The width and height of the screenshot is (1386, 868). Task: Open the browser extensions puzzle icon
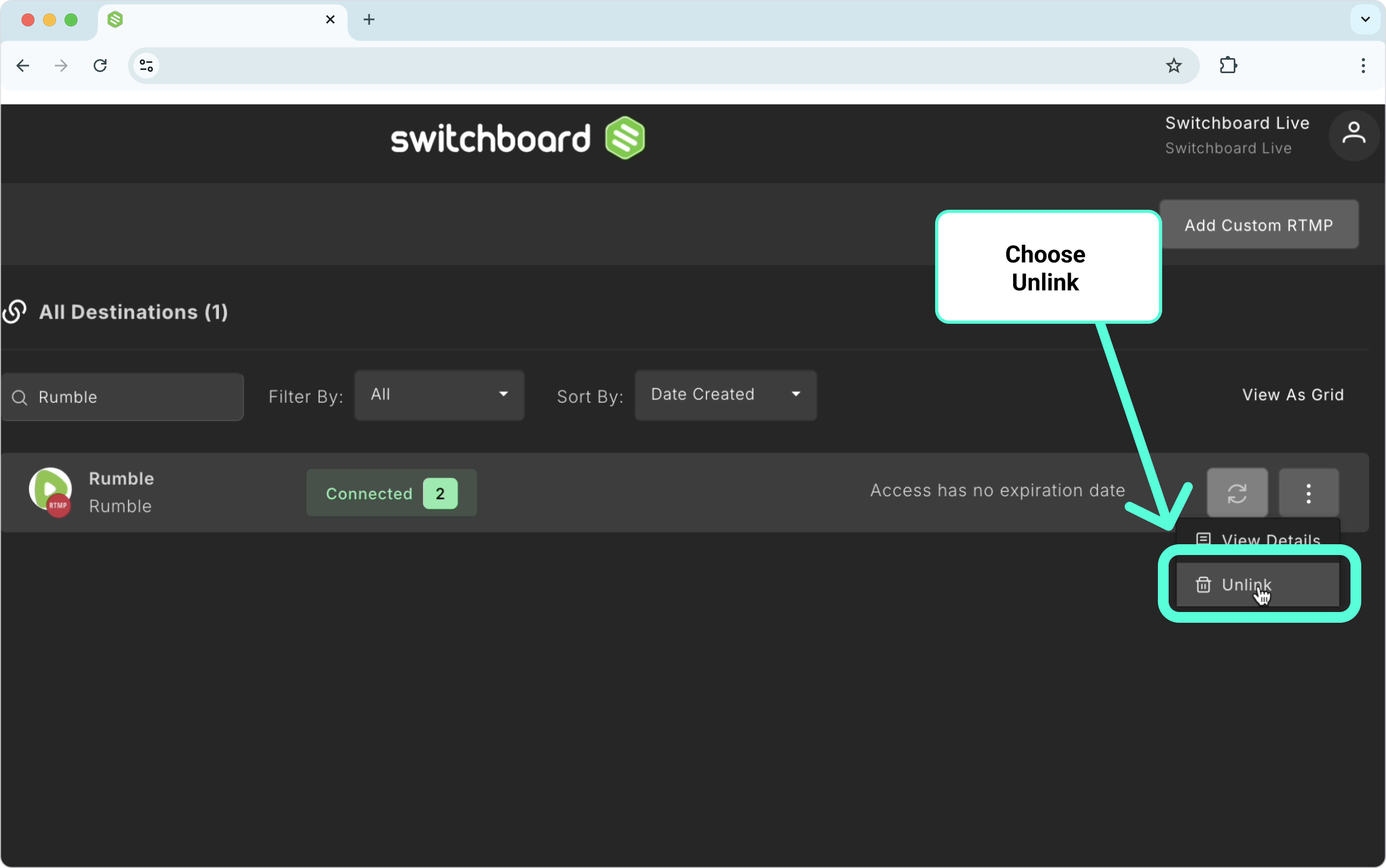pos(1228,66)
